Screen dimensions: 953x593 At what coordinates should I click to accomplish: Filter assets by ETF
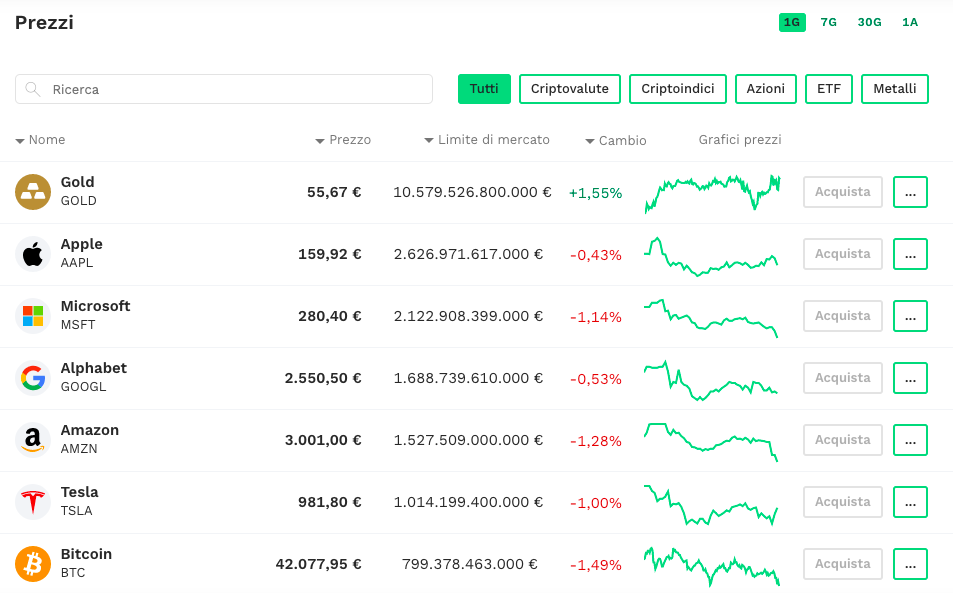[x=829, y=89]
